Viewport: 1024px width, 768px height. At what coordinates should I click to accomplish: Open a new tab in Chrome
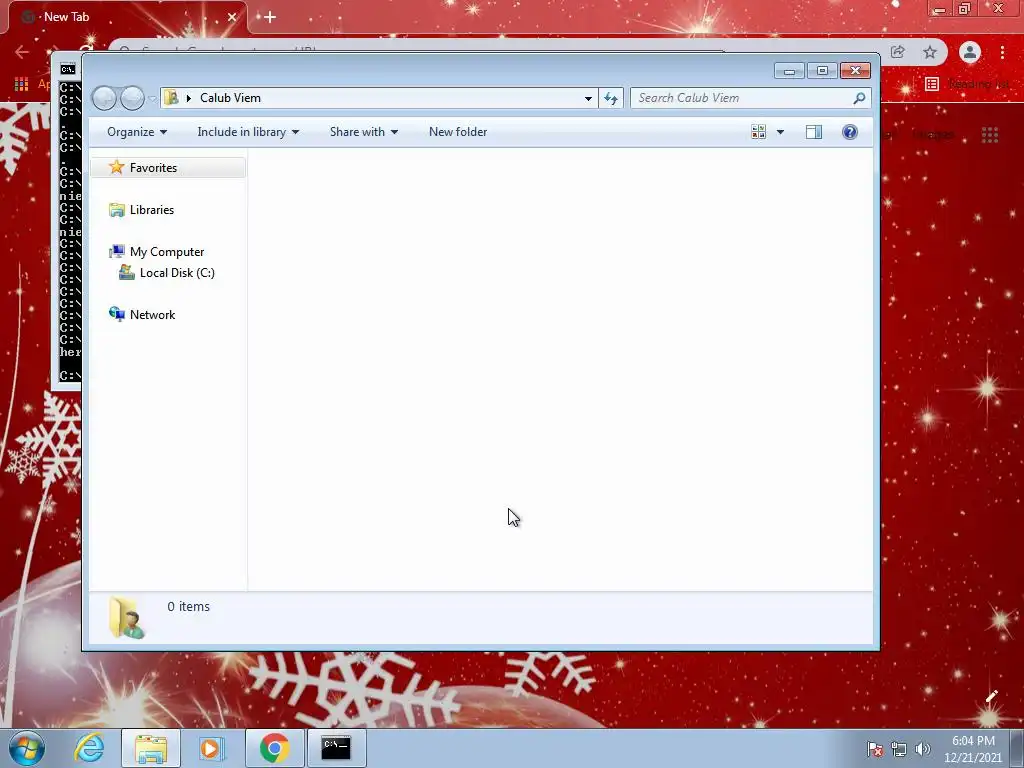pos(270,17)
